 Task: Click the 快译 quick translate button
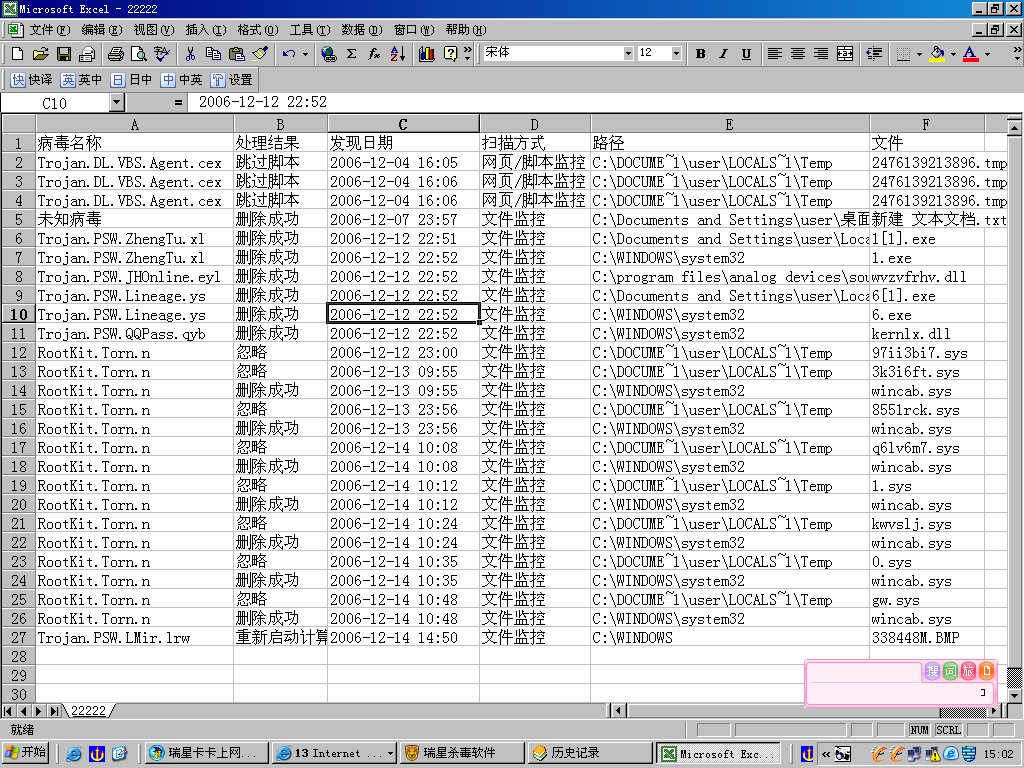click(32, 80)
